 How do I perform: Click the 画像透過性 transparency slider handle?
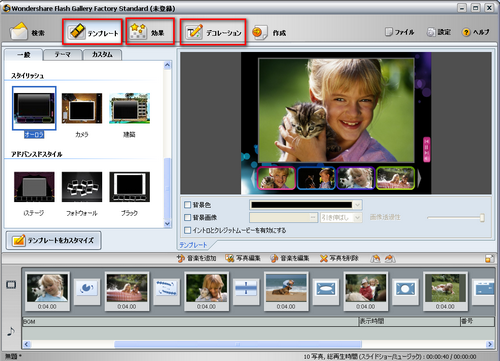(482, 218)
